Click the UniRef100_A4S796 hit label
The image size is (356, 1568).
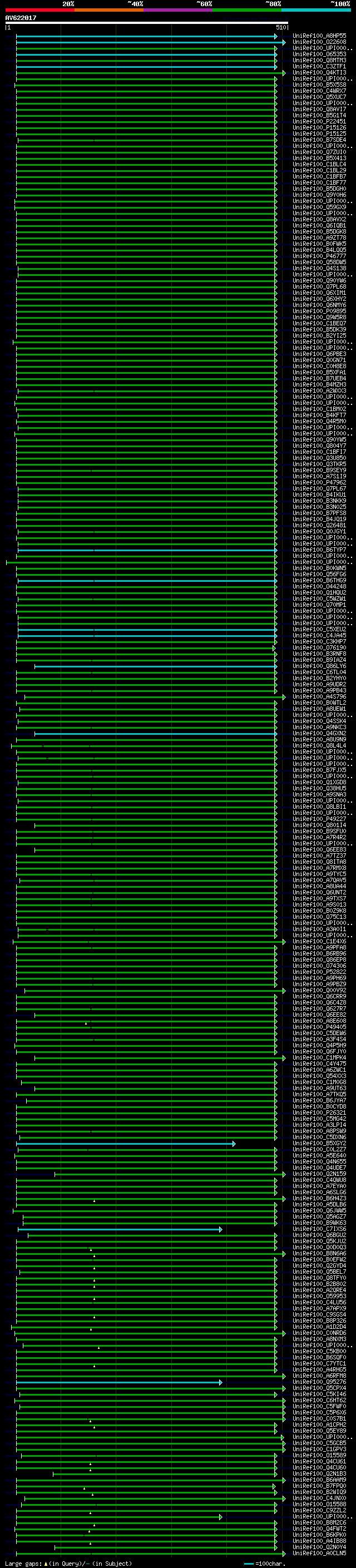click(319, 696)
